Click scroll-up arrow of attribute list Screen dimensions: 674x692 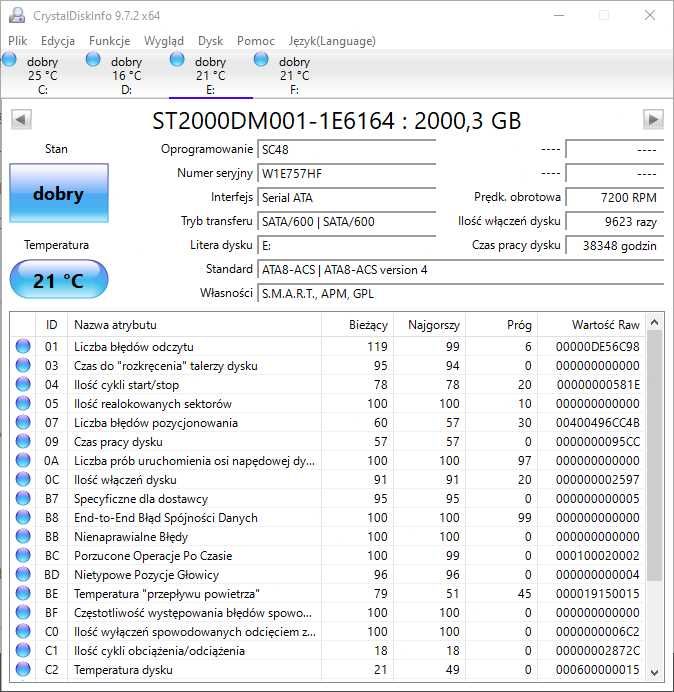tap(654, 323)
